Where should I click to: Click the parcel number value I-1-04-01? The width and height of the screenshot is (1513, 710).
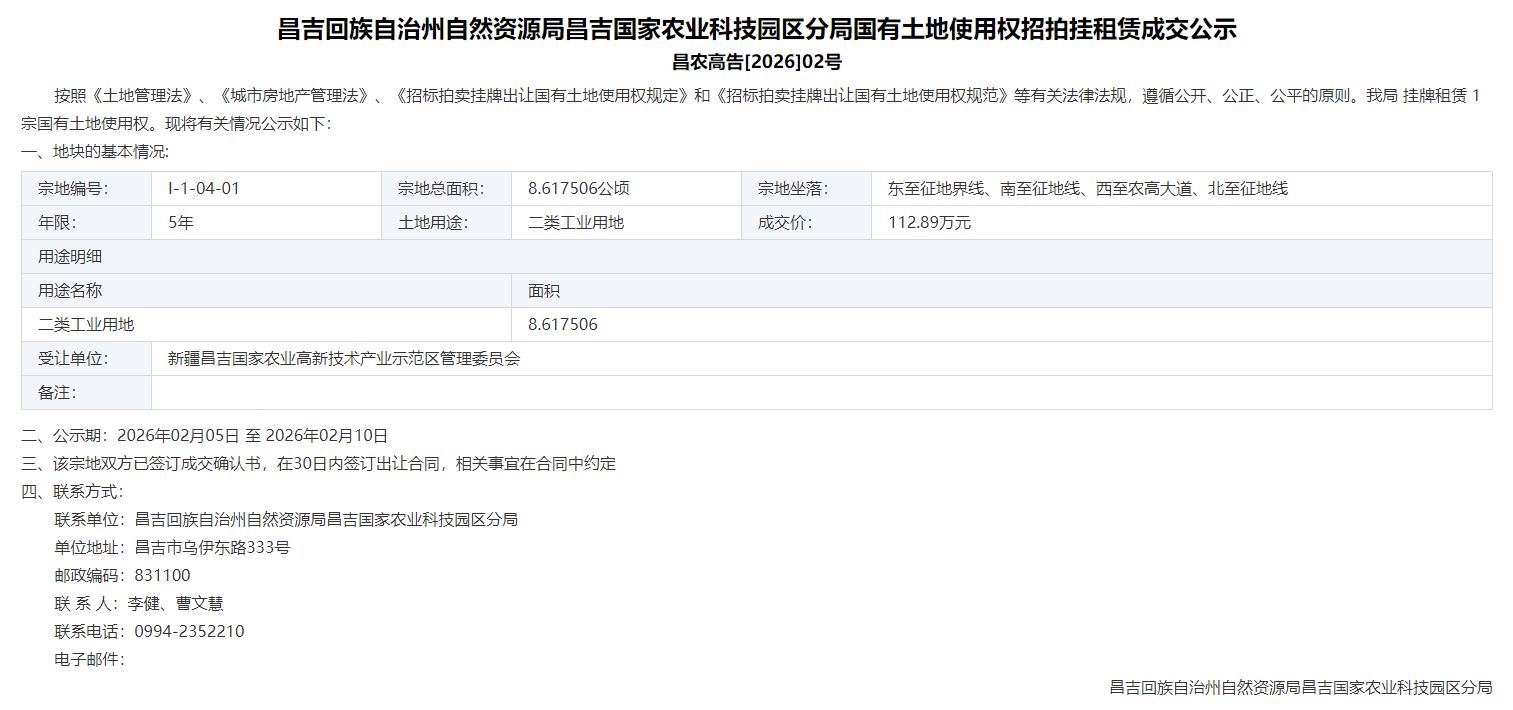(204, 188)
